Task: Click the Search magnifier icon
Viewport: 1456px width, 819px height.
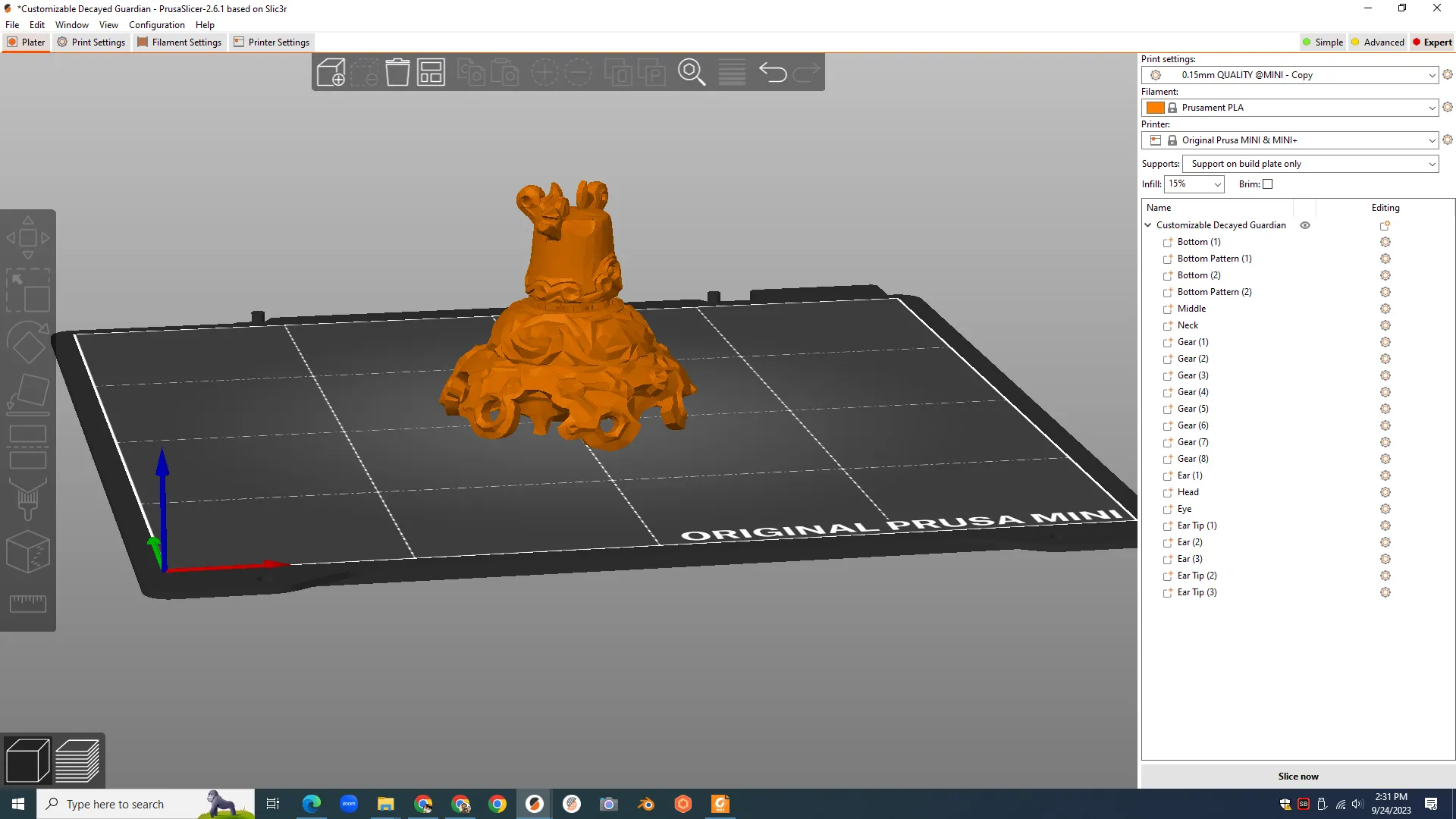Action: click(x=692, y=73)
